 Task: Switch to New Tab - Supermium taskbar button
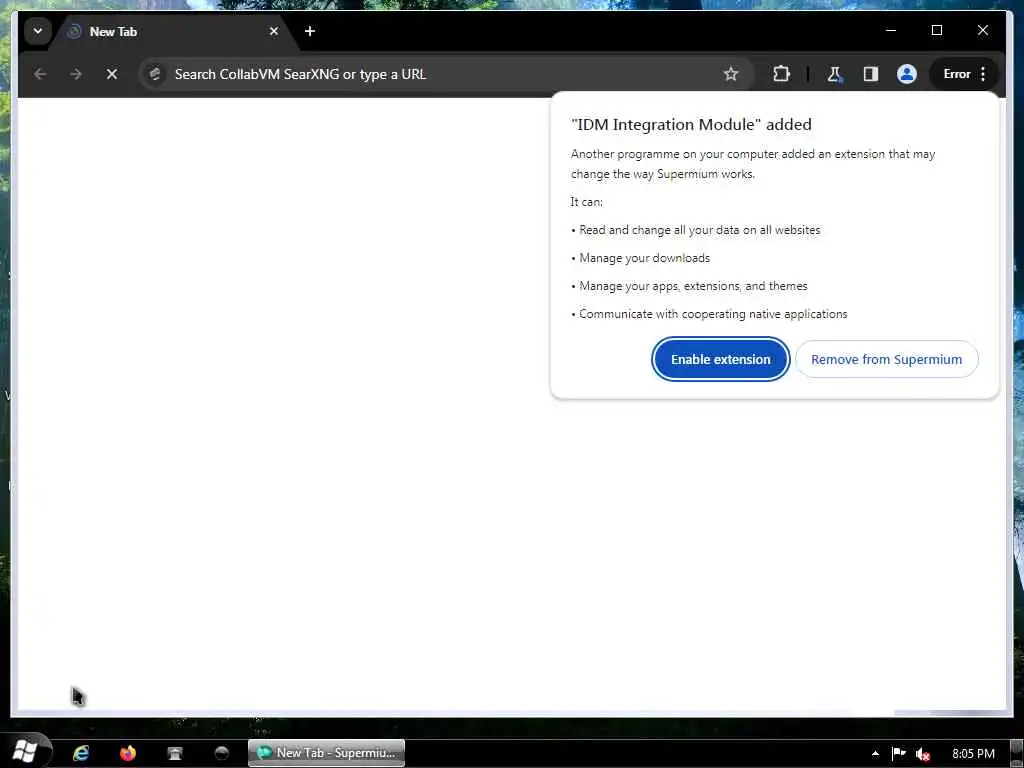point(327,753)
